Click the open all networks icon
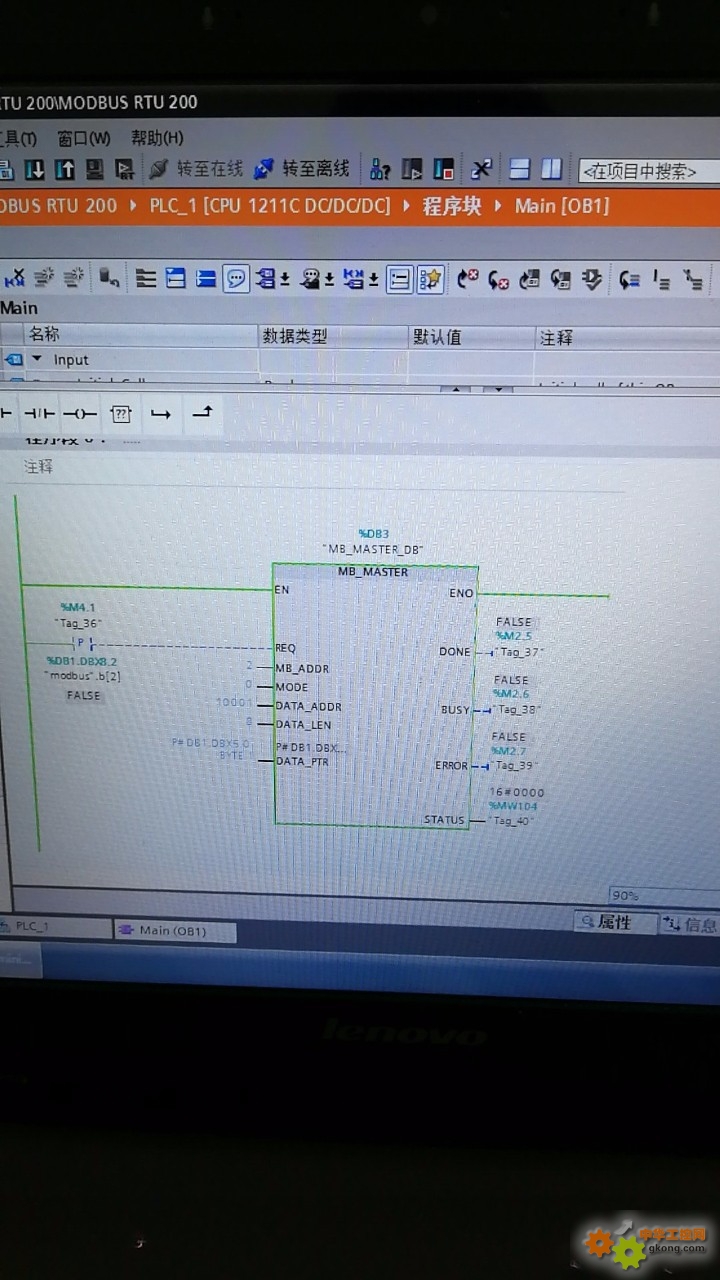The image size is (720, 1280). coord(176,278)
